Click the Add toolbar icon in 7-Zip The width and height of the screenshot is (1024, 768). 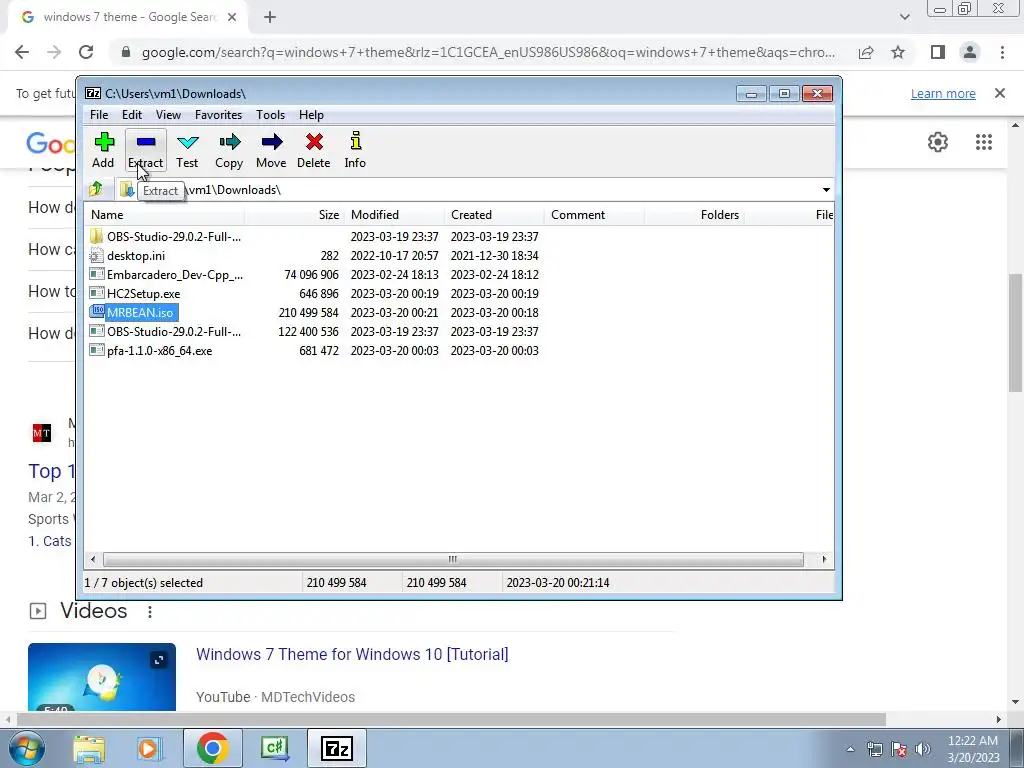pos(103,150)
